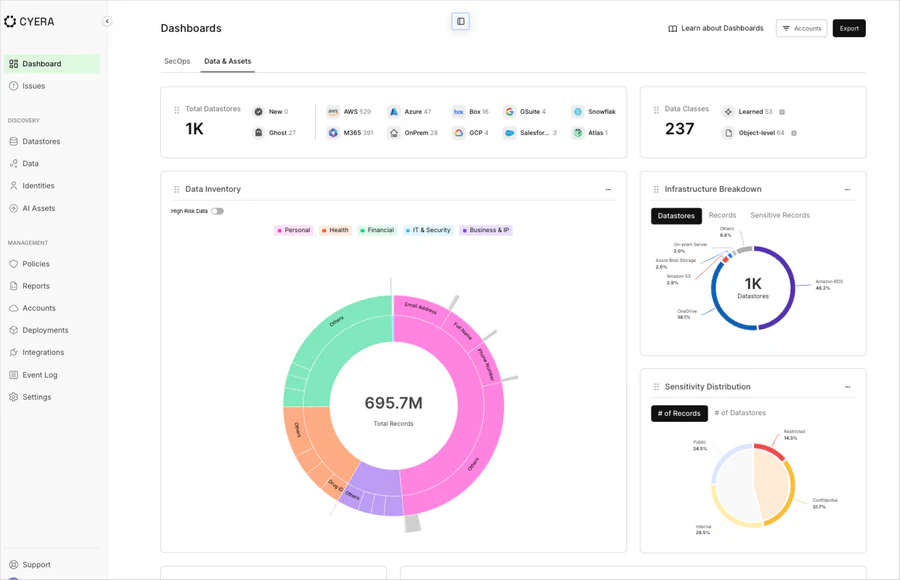
Task: Click the Export button
Action: [x=849, y=28]
